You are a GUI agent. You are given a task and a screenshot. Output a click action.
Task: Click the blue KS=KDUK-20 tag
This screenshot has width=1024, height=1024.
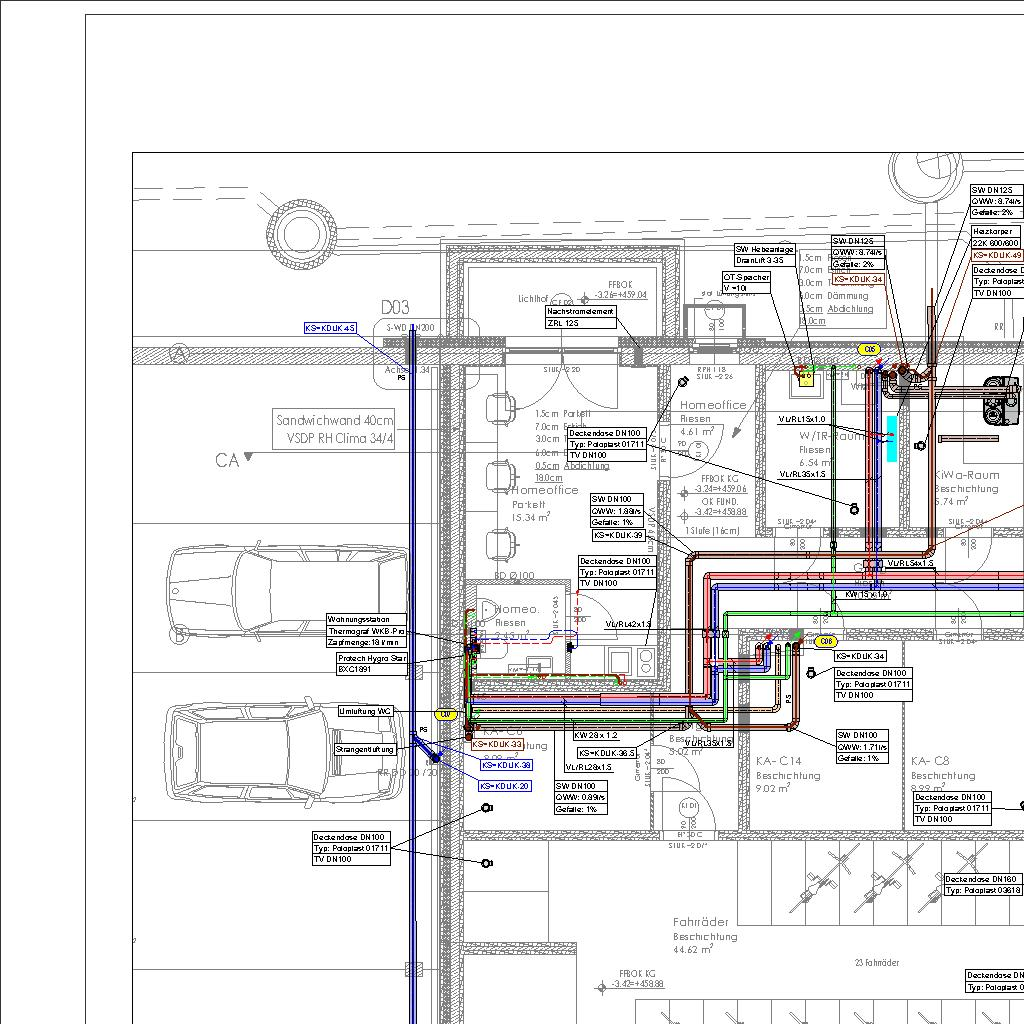click(504, 786)
